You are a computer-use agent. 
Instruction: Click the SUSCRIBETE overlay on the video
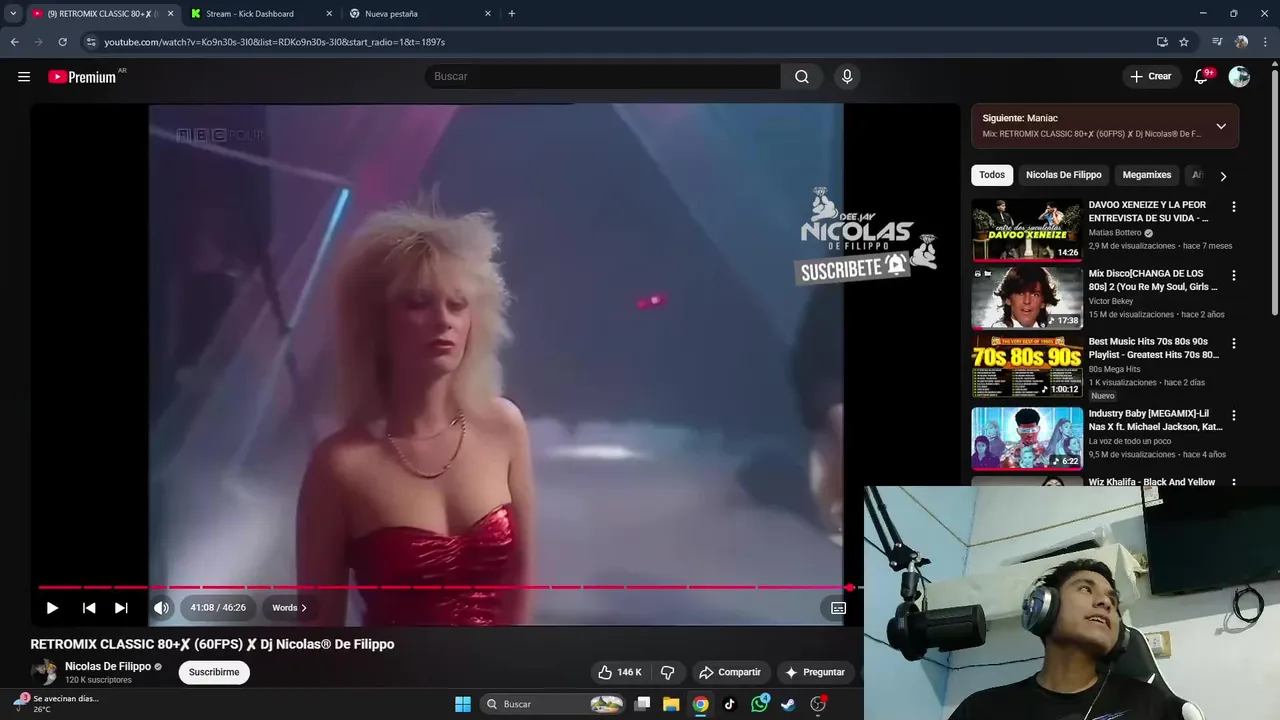pos(854,268)
